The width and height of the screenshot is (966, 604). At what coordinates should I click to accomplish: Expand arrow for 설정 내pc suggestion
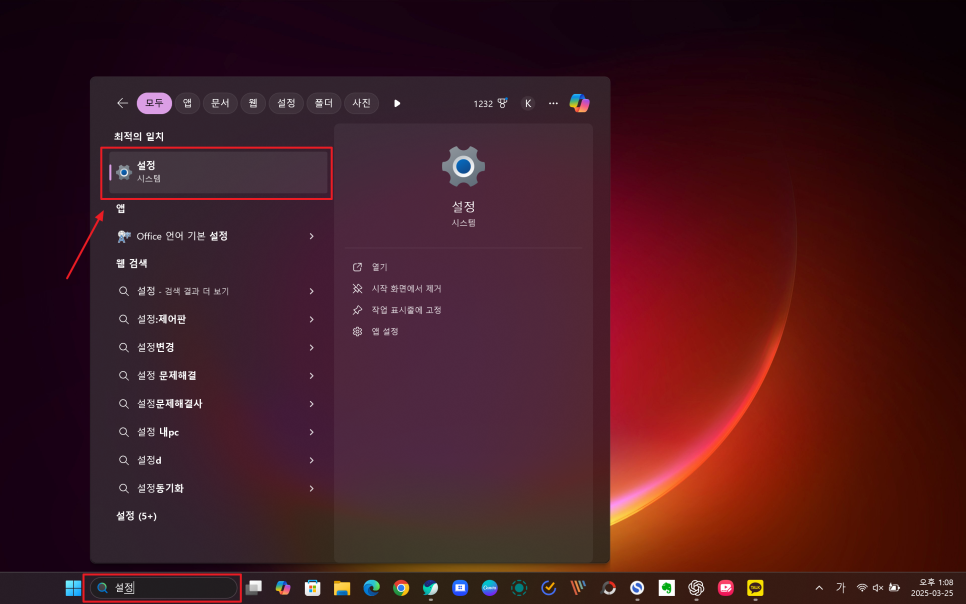312,432
